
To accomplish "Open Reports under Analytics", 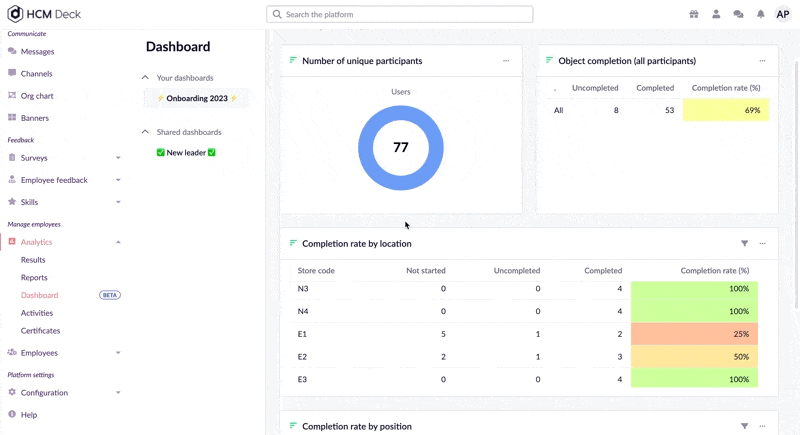I will tap(34, 277).
